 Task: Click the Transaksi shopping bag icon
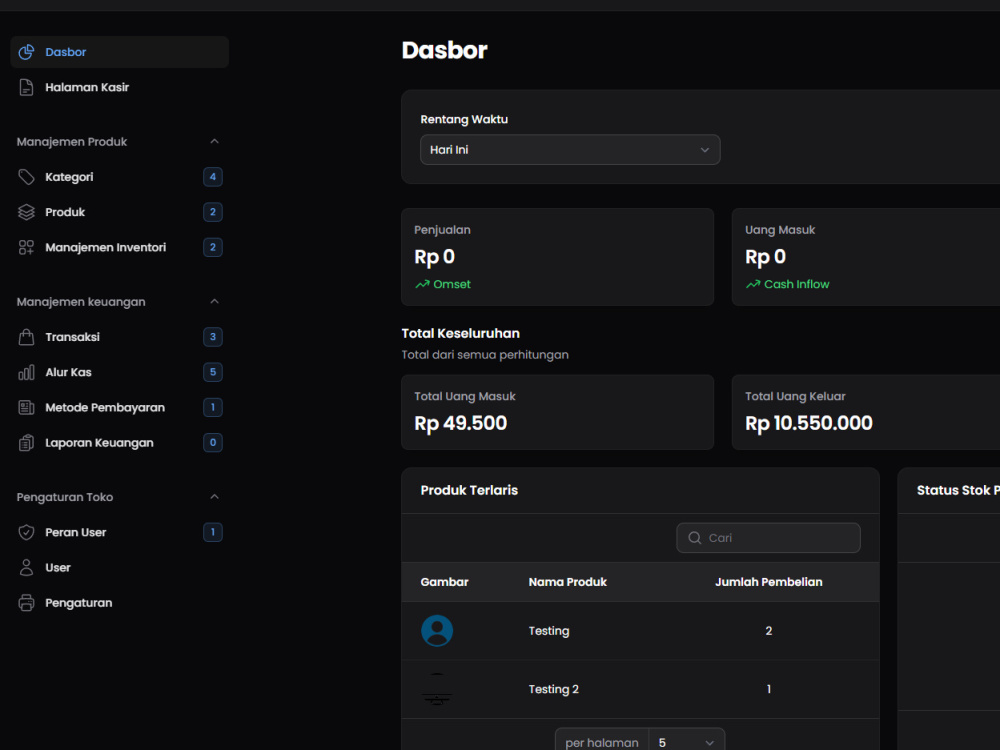coord(26,337)
